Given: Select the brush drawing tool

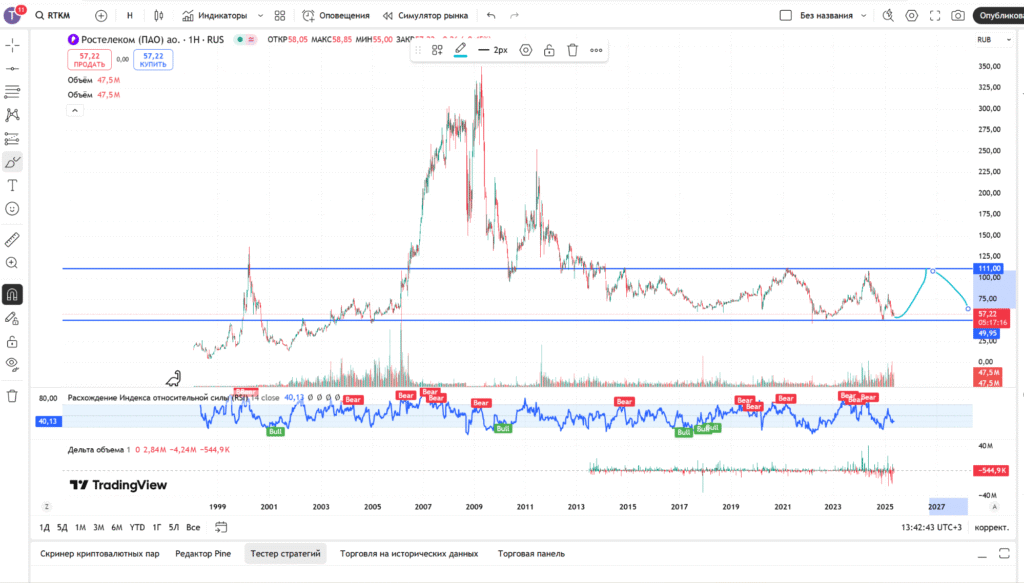Looking at the screenshot, I should point(12,162).
